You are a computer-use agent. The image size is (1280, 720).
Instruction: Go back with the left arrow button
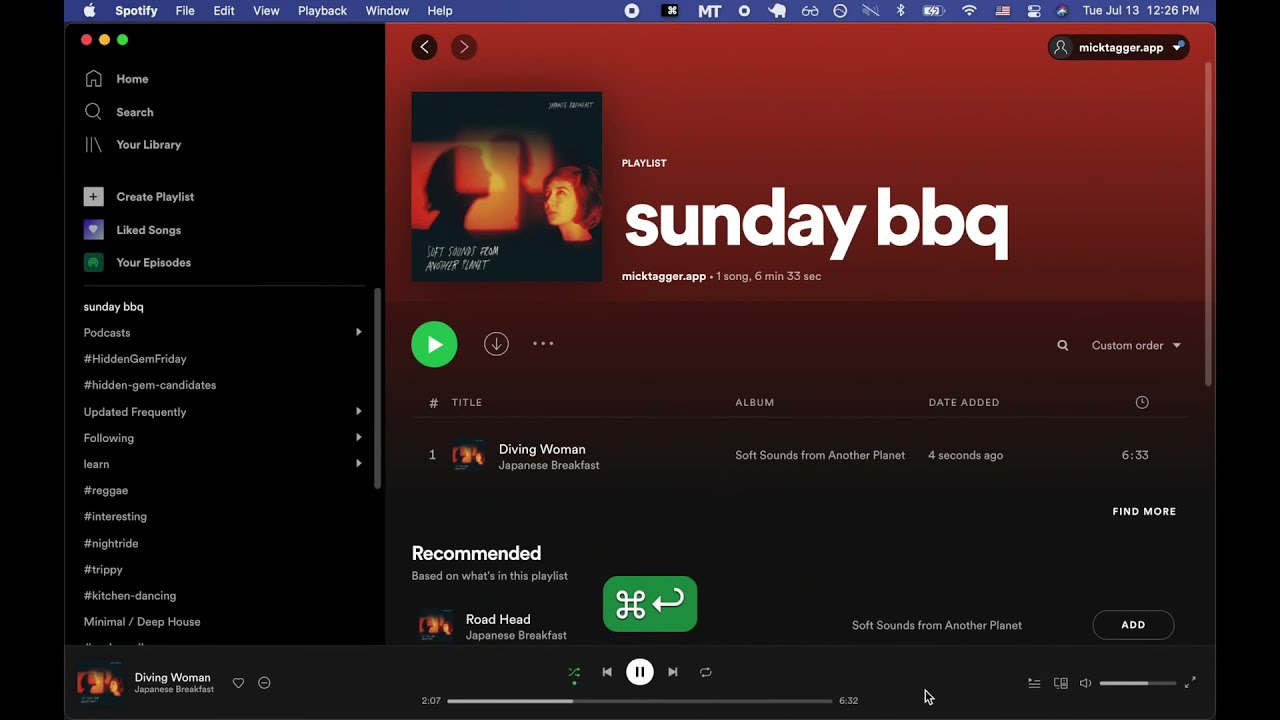click(424, 47)
